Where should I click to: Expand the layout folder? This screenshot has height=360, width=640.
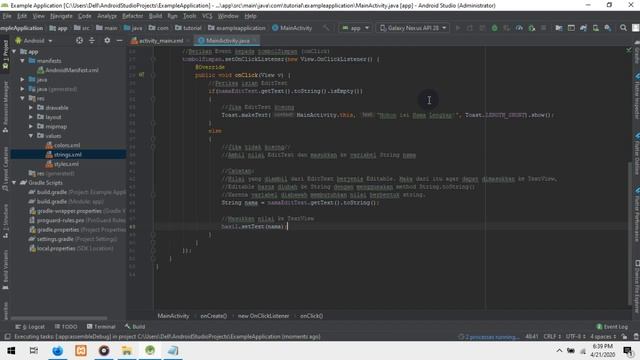coord(31,117)
